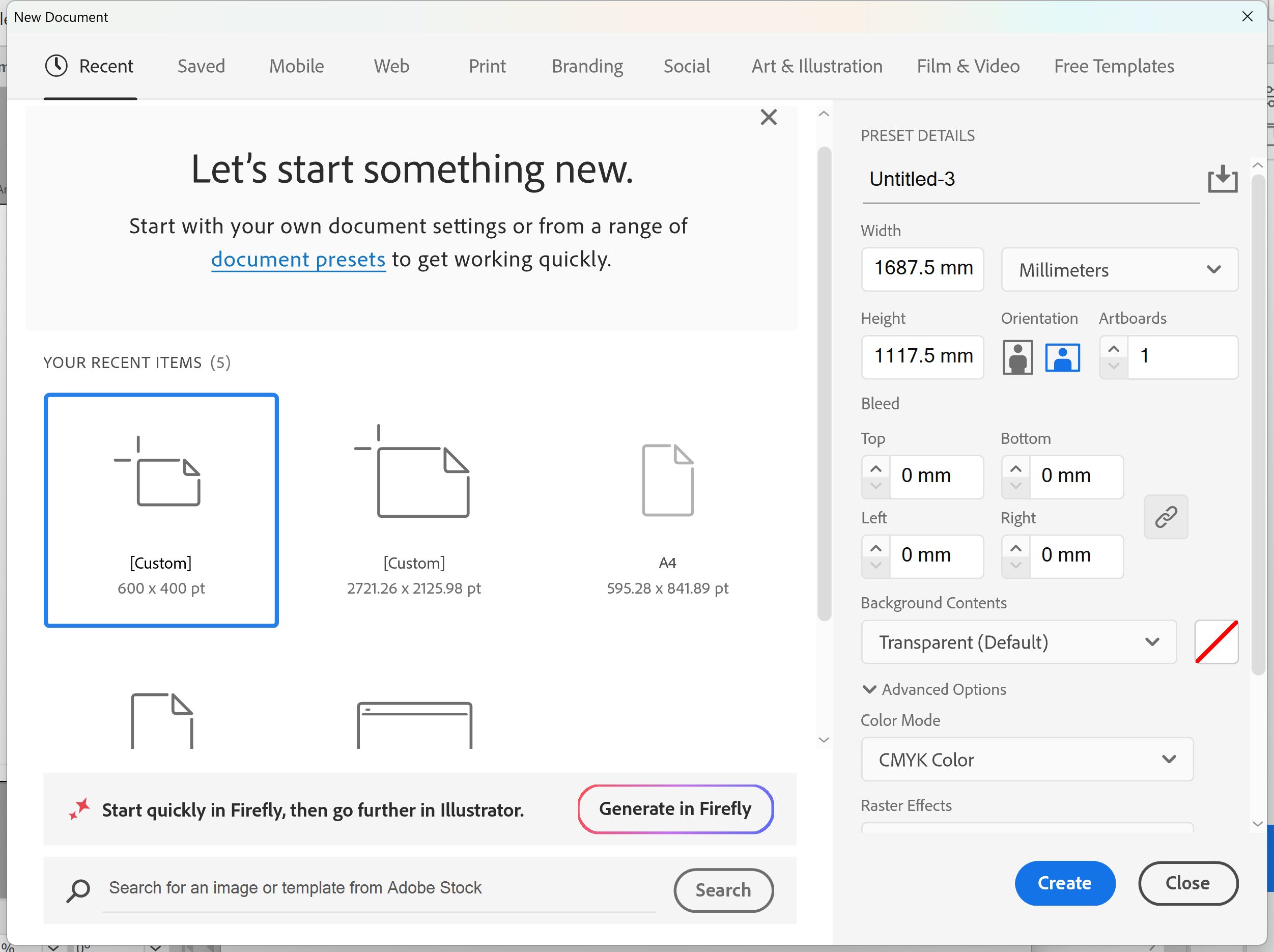The width and height of the screenshot is (1274, 952).
Task: Increase Right bleed value
Action: [1015, 548]
